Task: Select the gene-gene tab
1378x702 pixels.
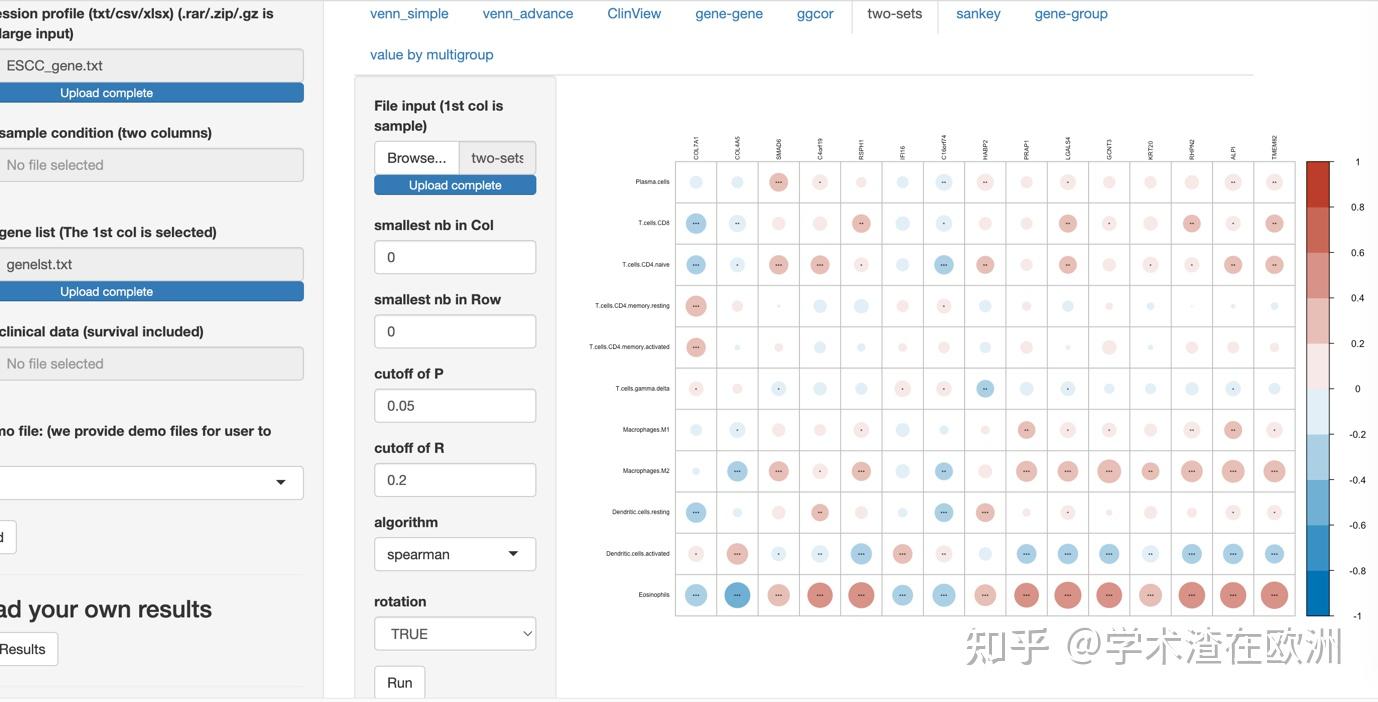Action: coord(729,13)
